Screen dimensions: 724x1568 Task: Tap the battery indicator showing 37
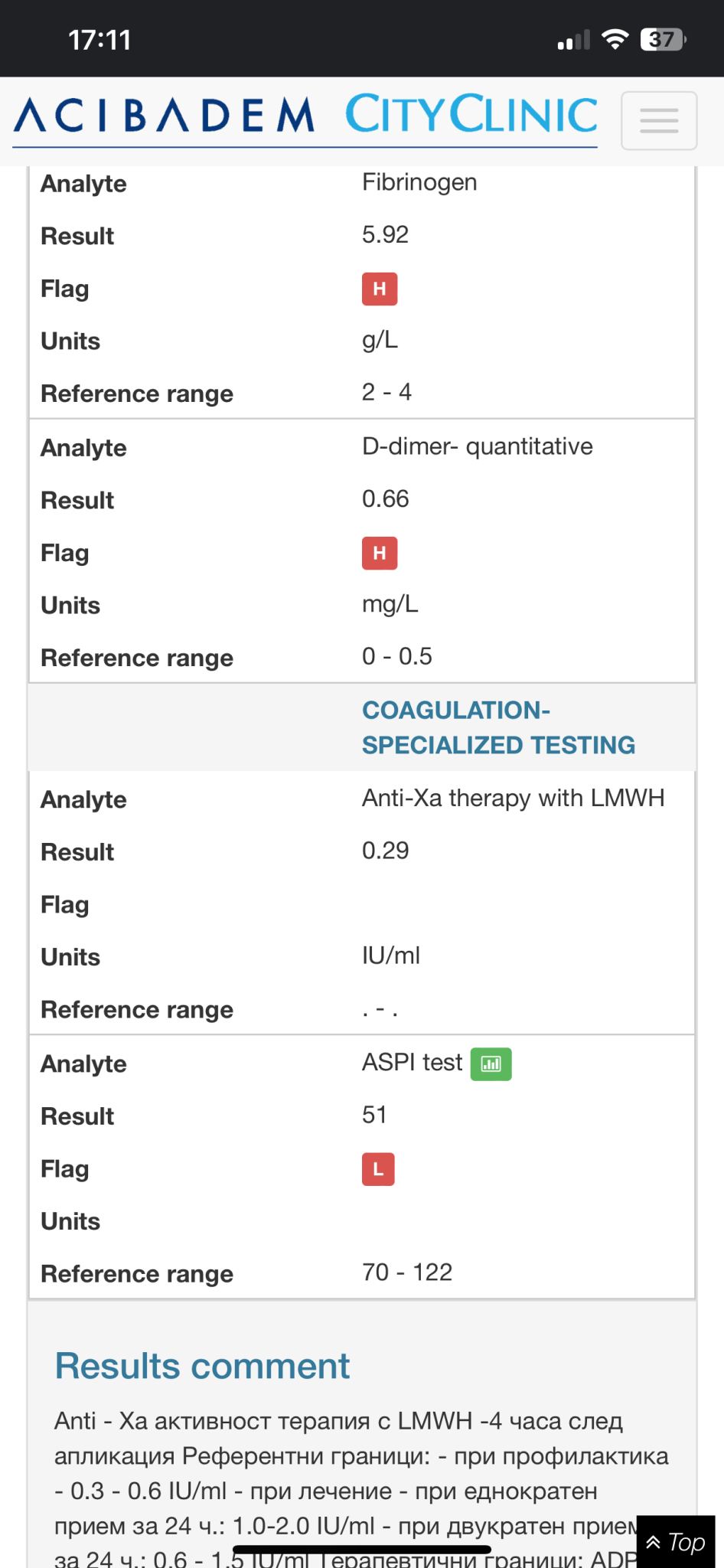coord(663,39)
